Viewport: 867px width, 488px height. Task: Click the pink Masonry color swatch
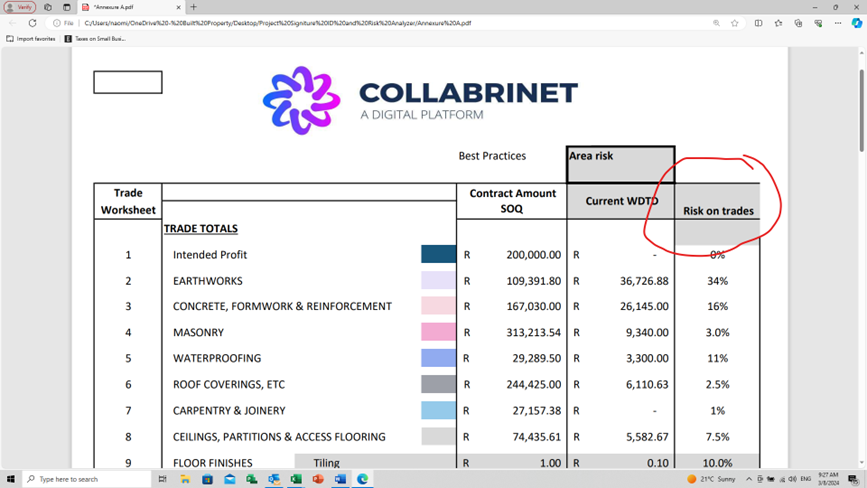438,332
